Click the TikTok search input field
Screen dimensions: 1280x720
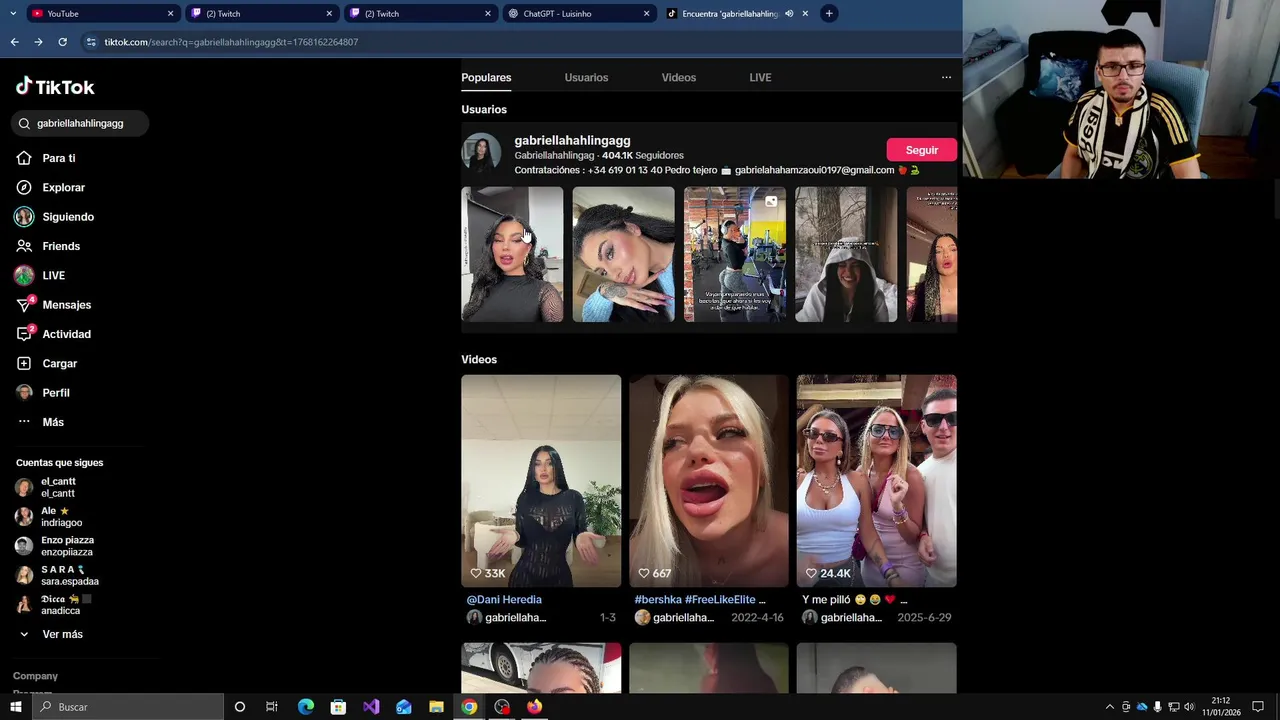click(82, 123)
